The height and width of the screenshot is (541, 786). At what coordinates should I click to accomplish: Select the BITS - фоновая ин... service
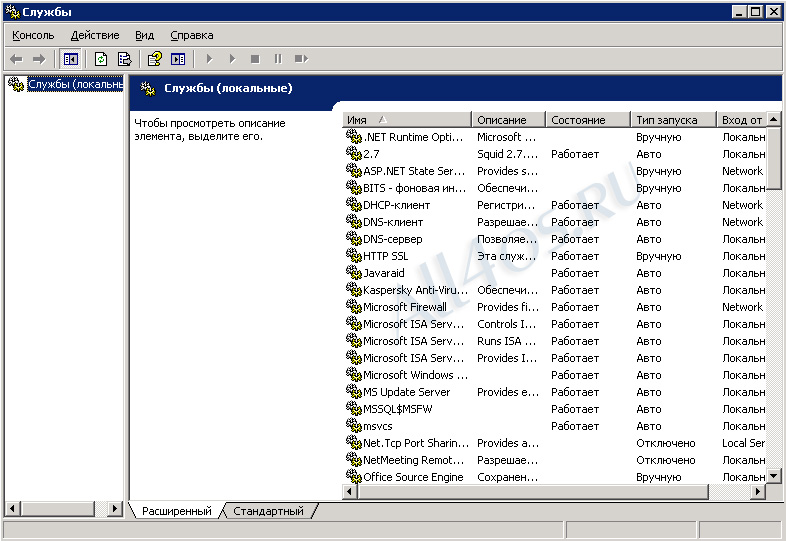pyautogui.click(x=415, y=188)
